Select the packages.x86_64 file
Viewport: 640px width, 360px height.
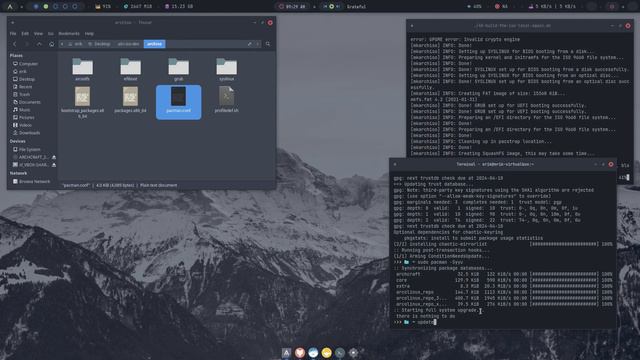click(131, 100)
